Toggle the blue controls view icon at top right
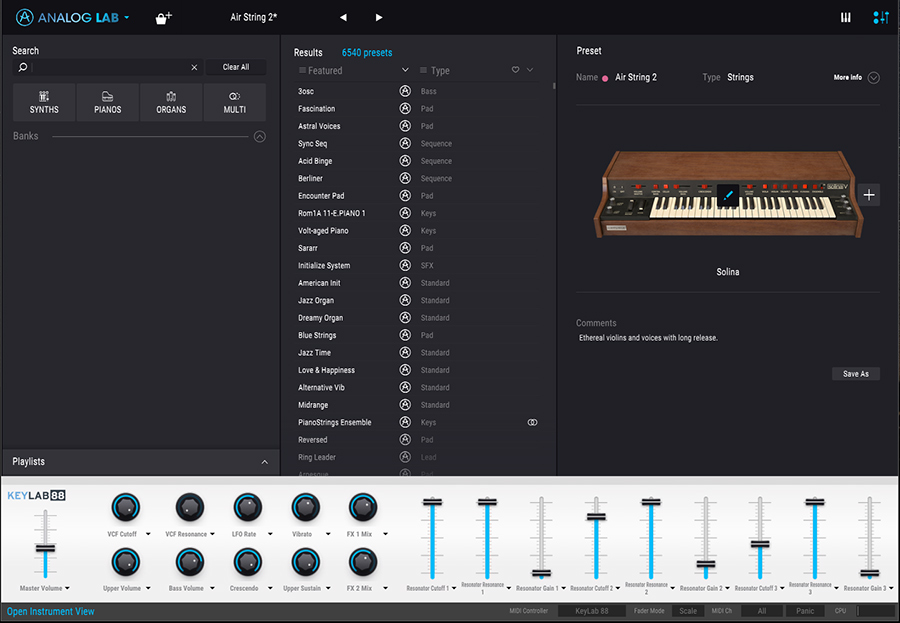The height and width of the screenshot is (623, 900). click(x=881, y=18)
